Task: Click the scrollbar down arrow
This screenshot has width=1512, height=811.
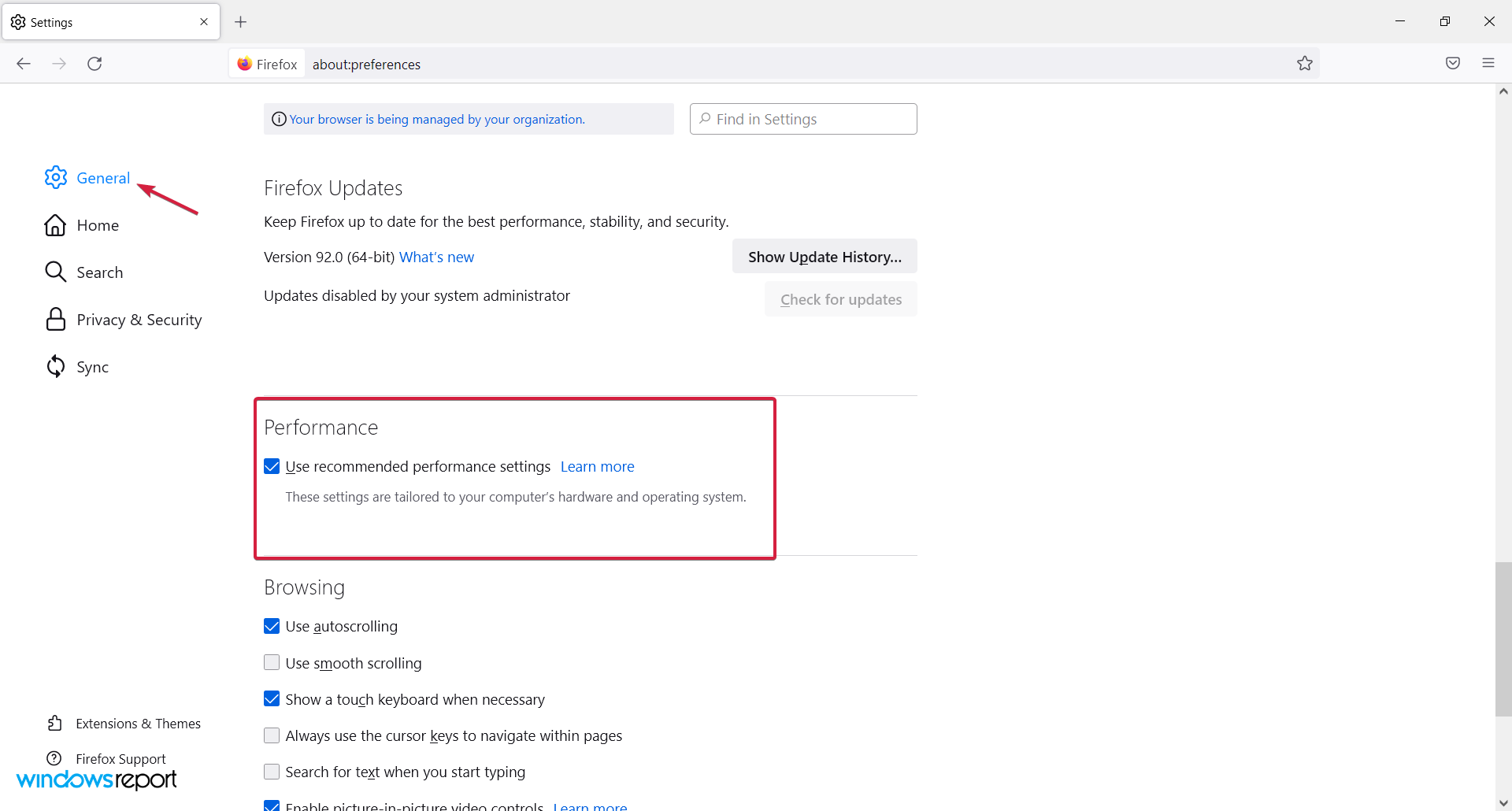Action: click(1503, 803)
